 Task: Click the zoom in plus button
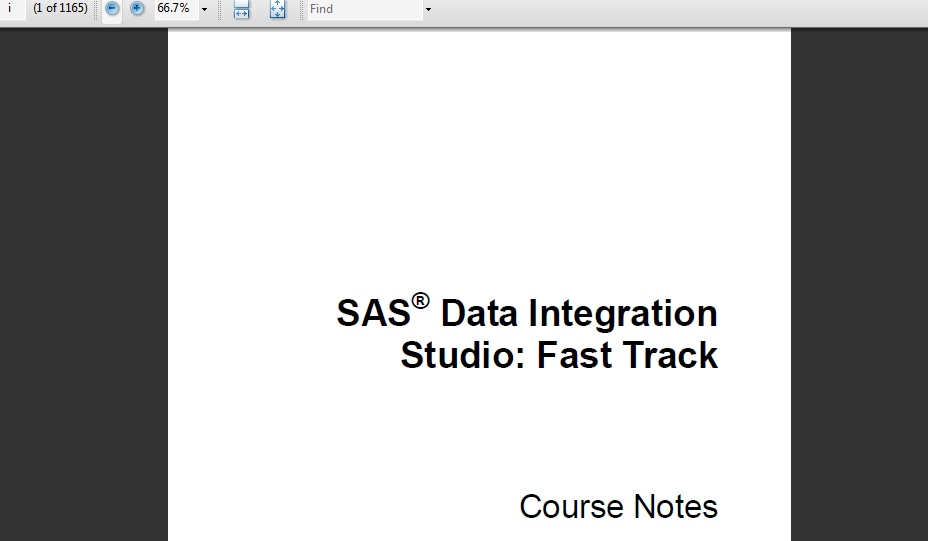click(137, 8)
